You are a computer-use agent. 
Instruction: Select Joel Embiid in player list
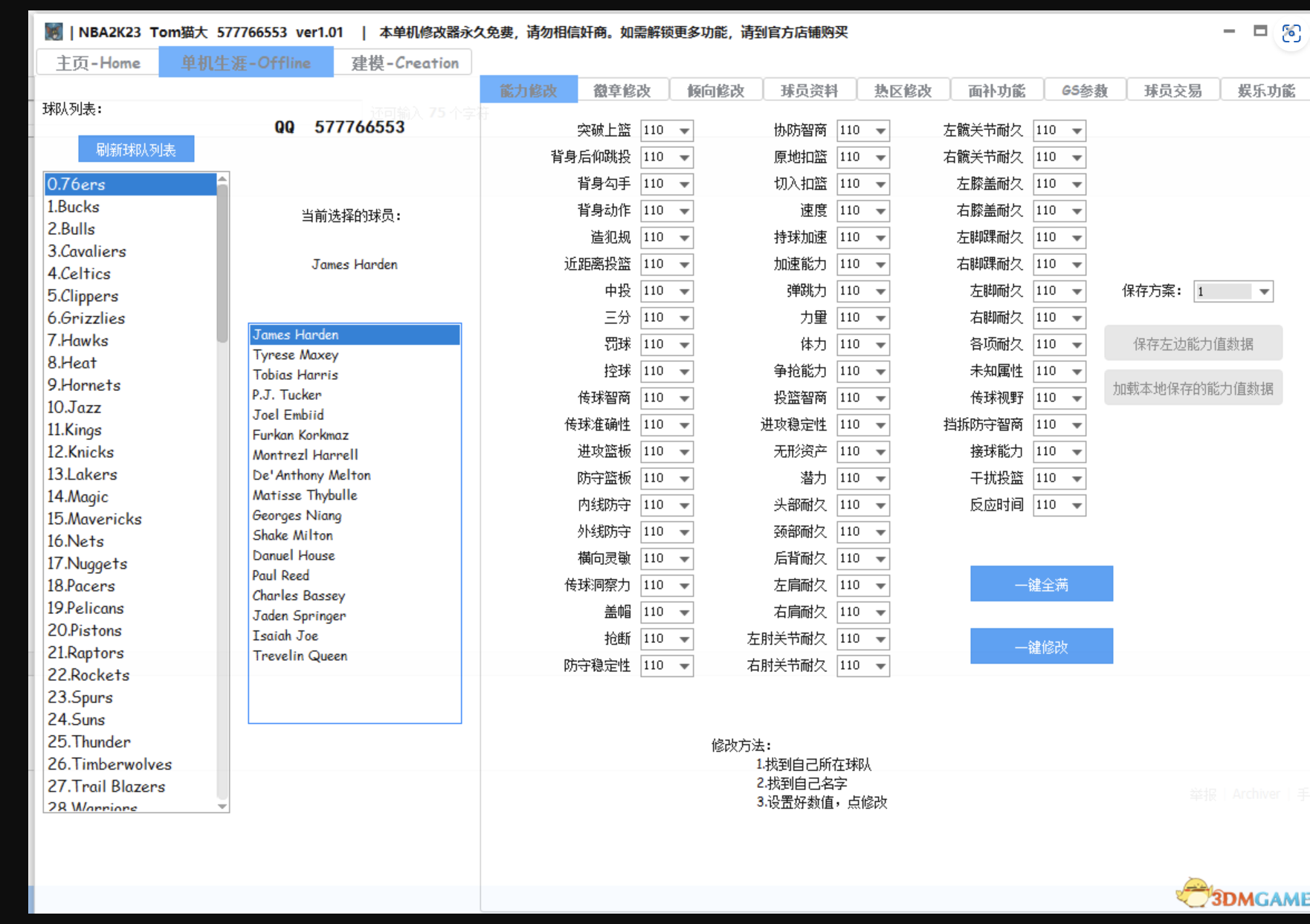click(x=288, y=415)
